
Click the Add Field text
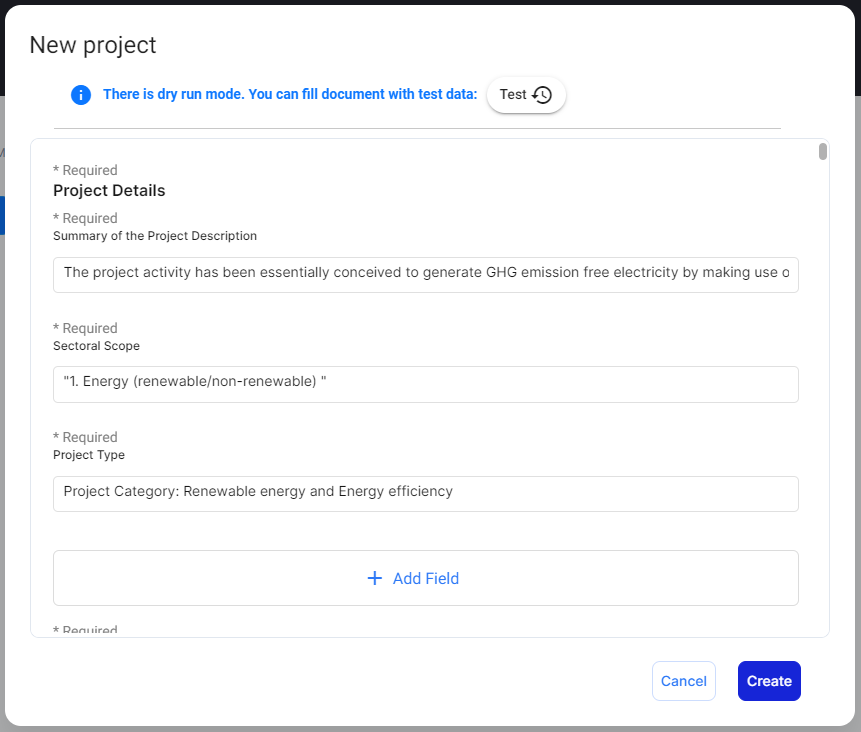click(x=426, y=578)
